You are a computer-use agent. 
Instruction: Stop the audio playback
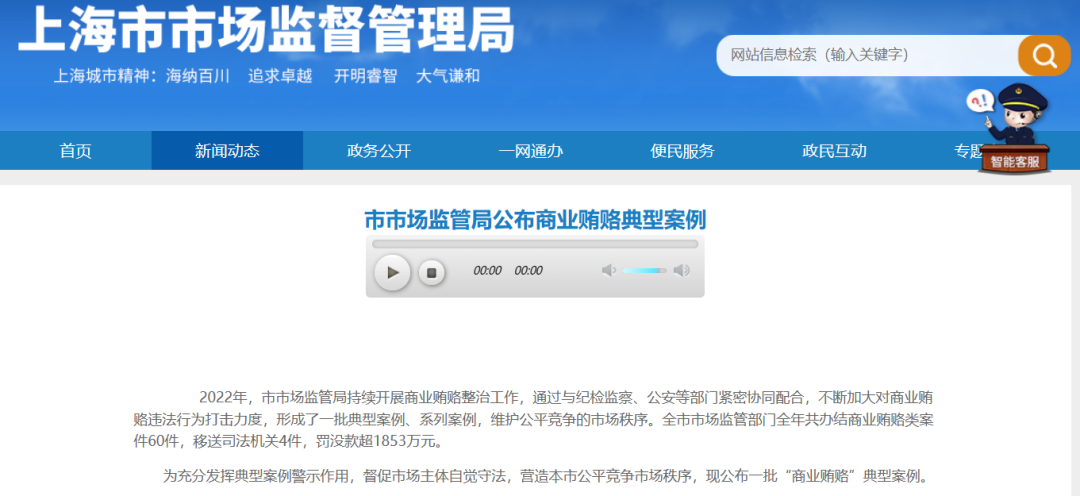point(432,273)
